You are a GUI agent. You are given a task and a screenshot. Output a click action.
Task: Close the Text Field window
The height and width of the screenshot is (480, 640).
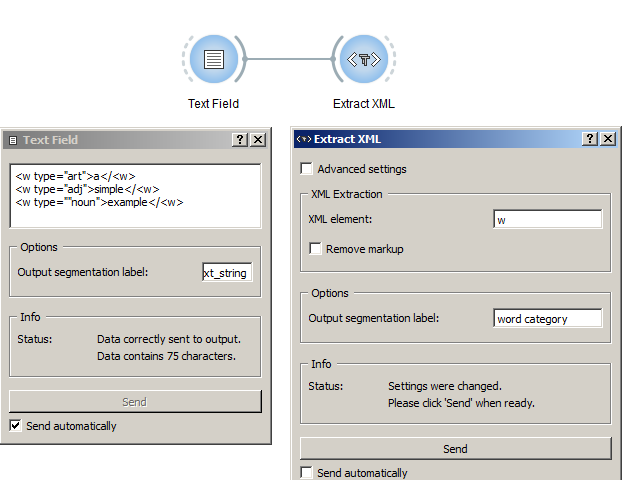(258, 140)
